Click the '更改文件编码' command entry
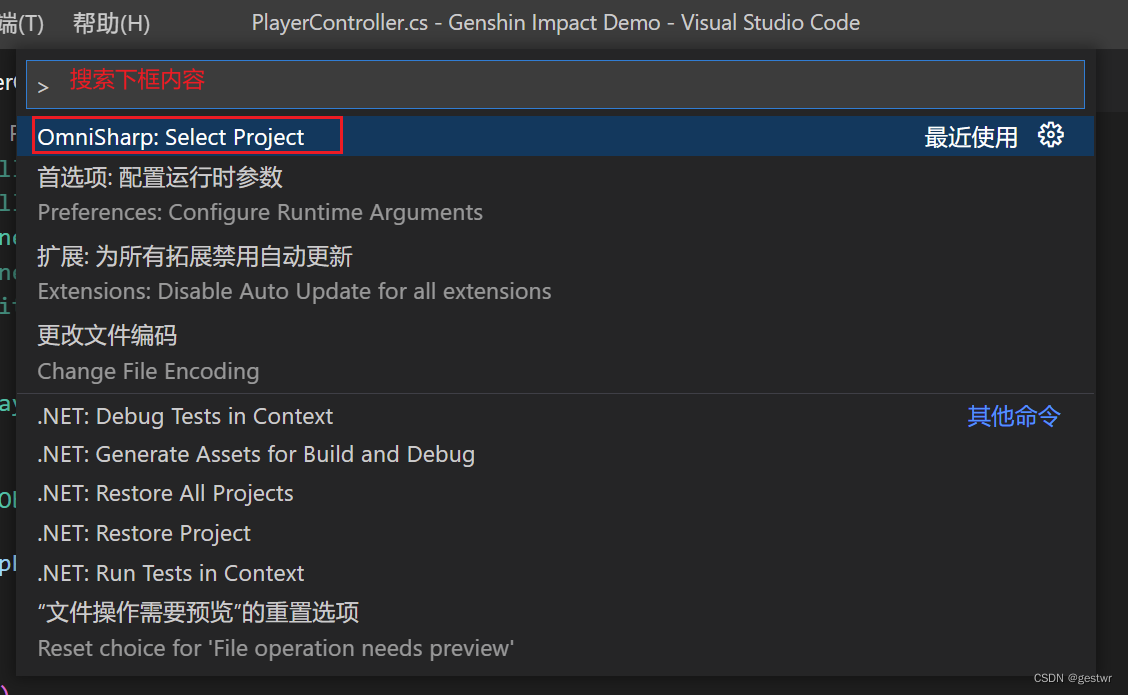The width and height of the screenshot is (1128, 695). coord(108,335)
